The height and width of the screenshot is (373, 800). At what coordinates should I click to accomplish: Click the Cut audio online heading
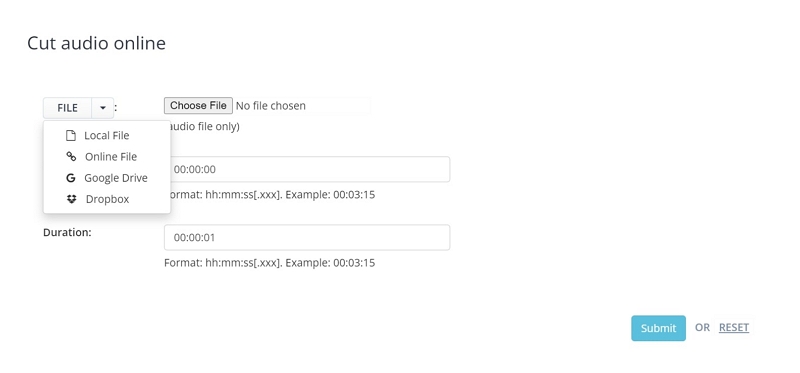pyautogui.click(x=96, y=43)
